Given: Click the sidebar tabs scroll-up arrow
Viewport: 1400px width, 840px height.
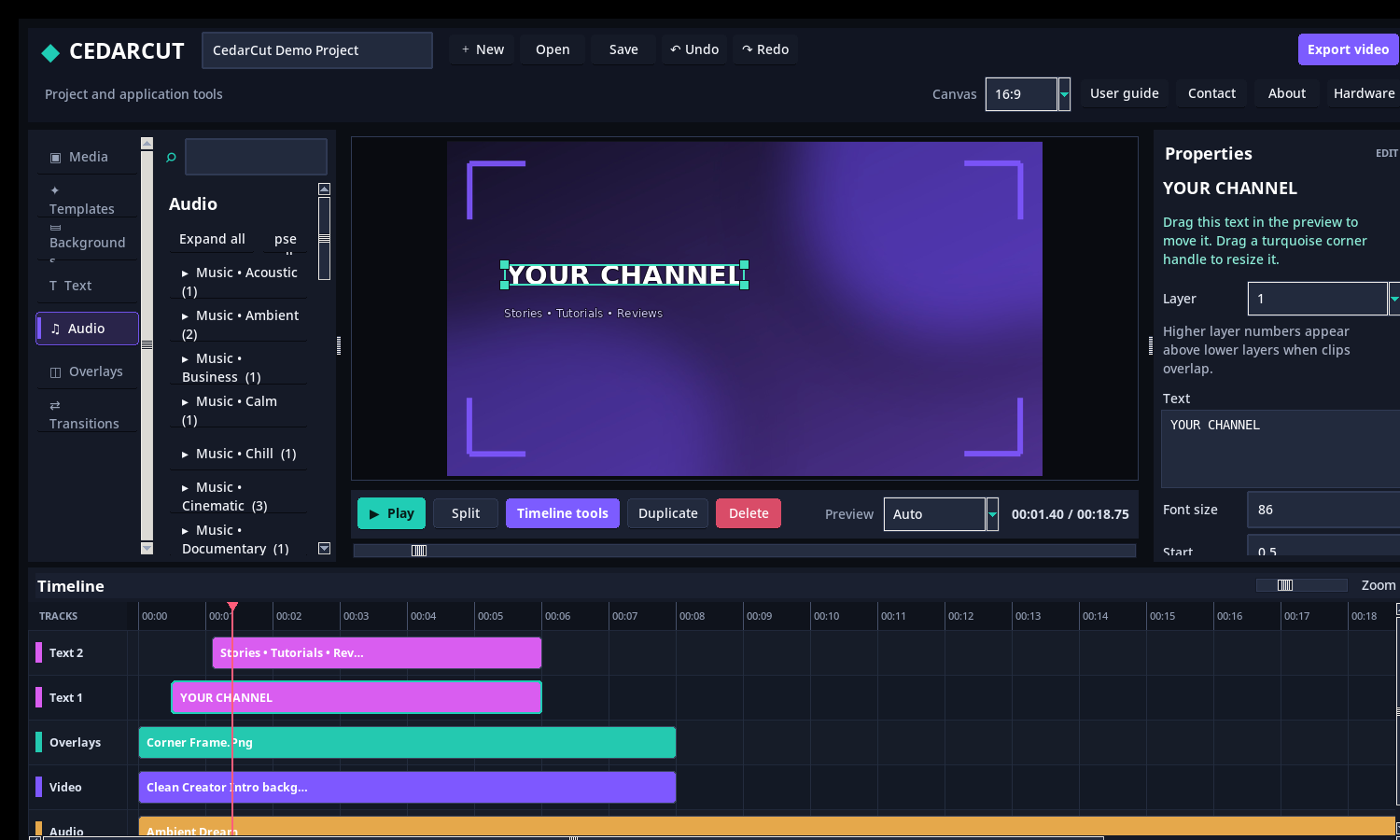Looking at the screenshot, I should tap(147, 144).
